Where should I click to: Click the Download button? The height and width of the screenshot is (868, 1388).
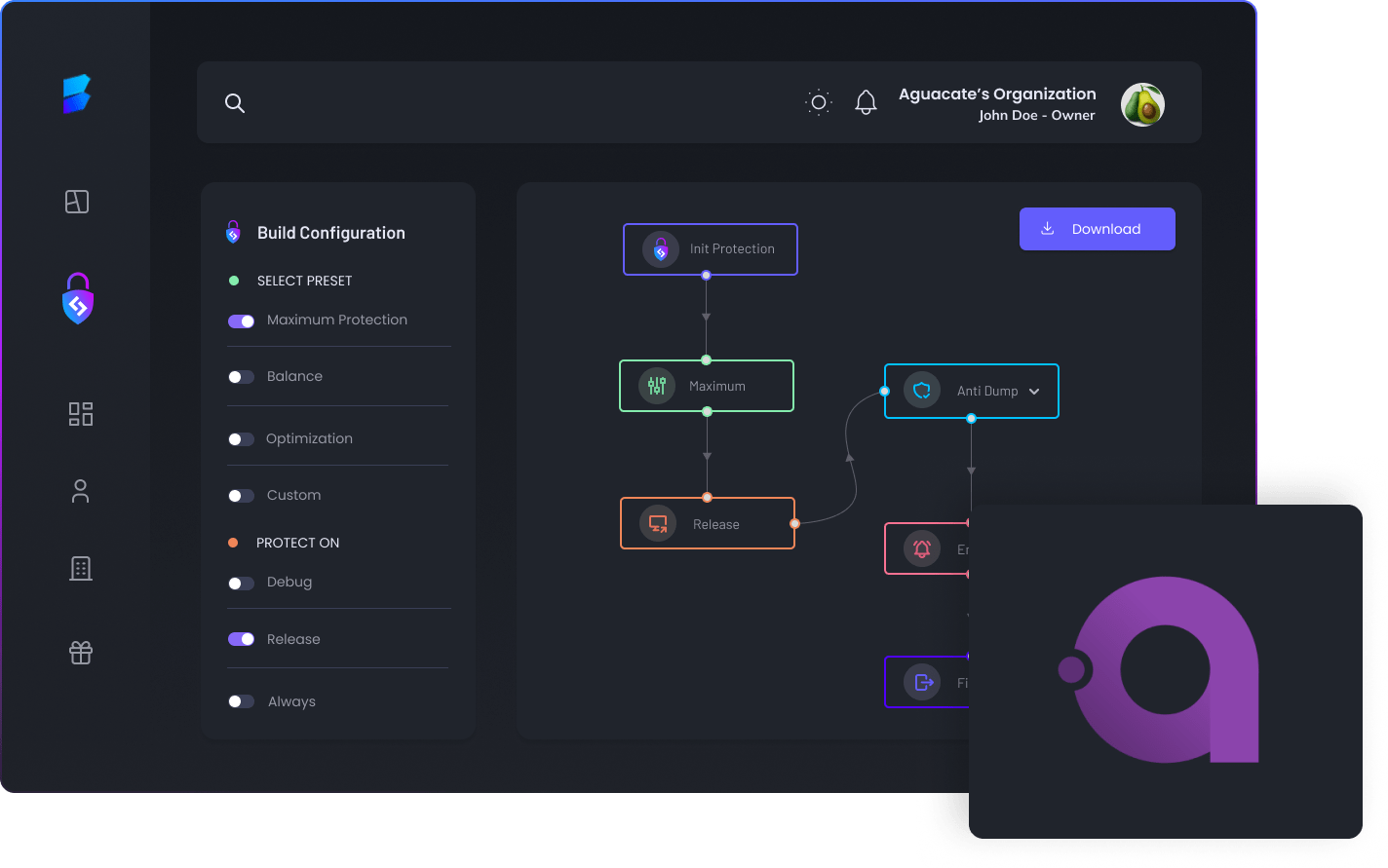tap(1097, 229)
